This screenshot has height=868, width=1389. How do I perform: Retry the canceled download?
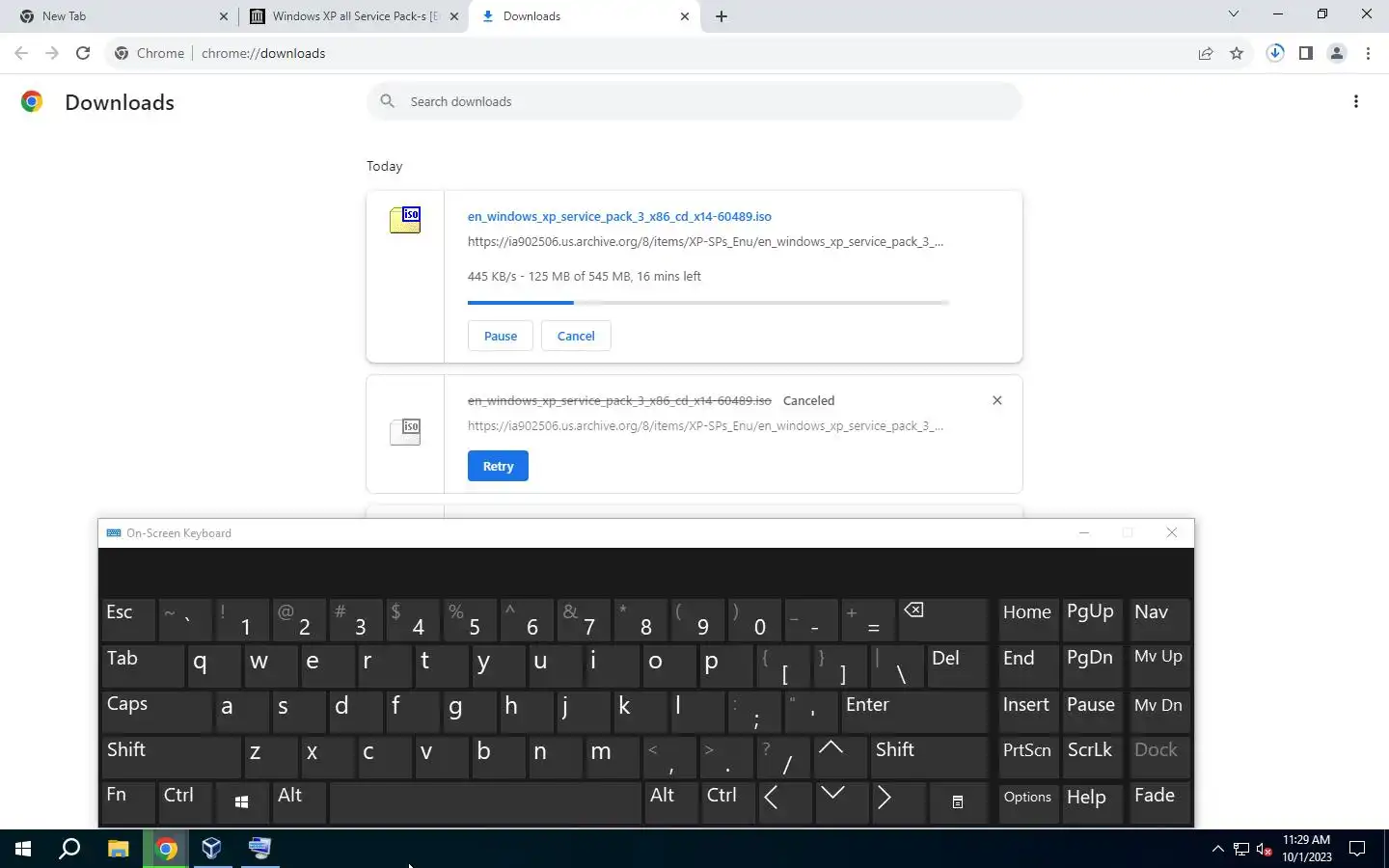tap(498, 466)
